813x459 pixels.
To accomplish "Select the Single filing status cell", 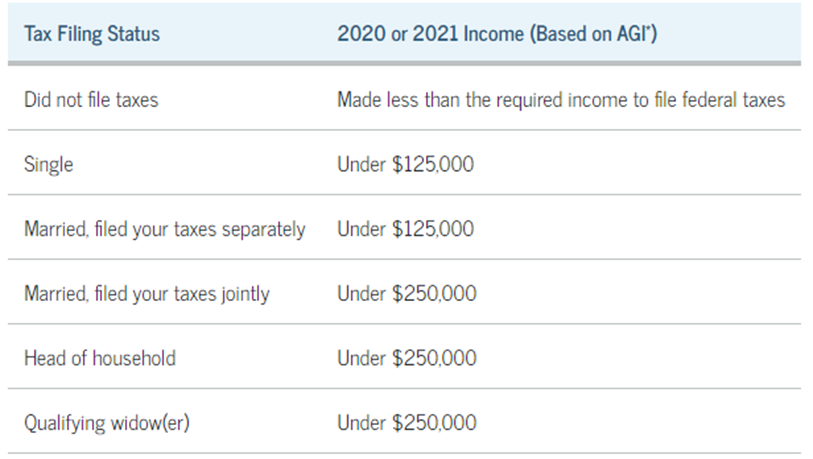I will (49, 165).
